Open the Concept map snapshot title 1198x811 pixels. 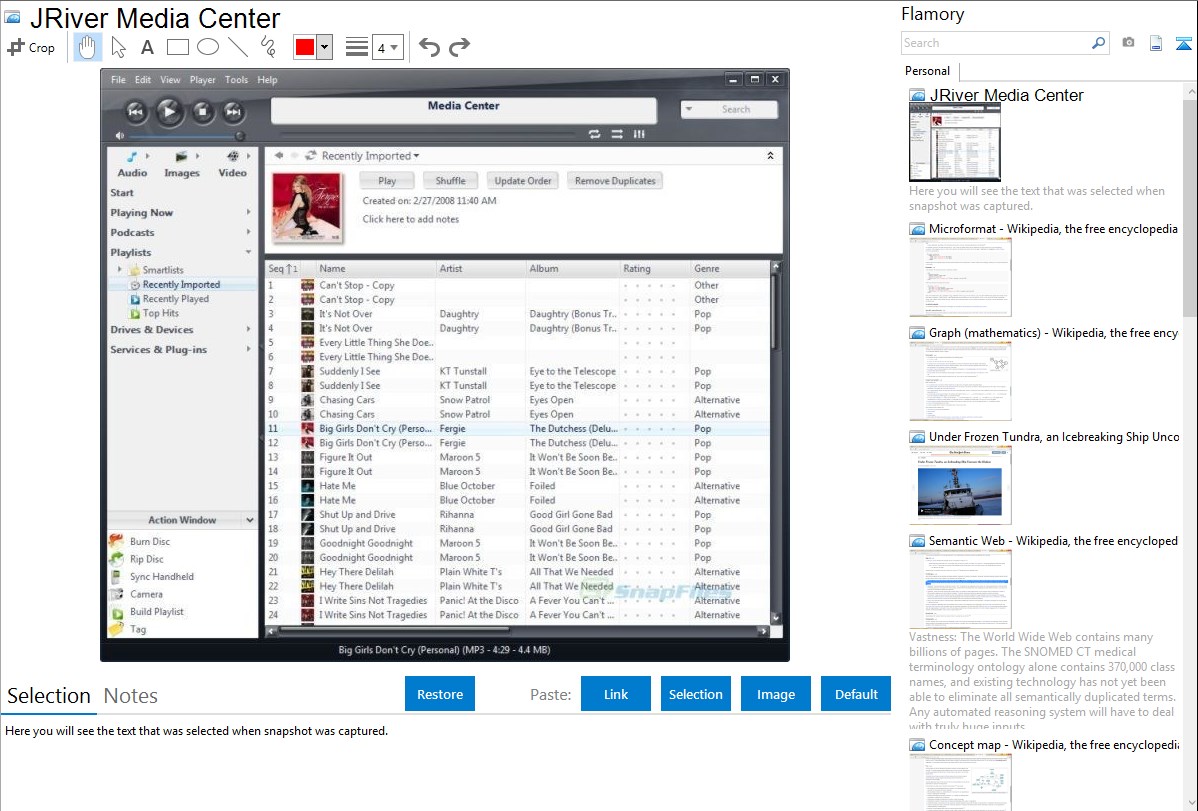tap(1054, 744)
